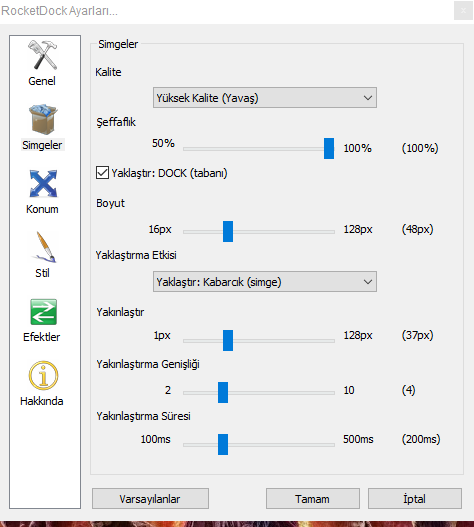Screen dimensions: 474x527
Task: Open the Hakkında info icon
Action: click(43, 375)
